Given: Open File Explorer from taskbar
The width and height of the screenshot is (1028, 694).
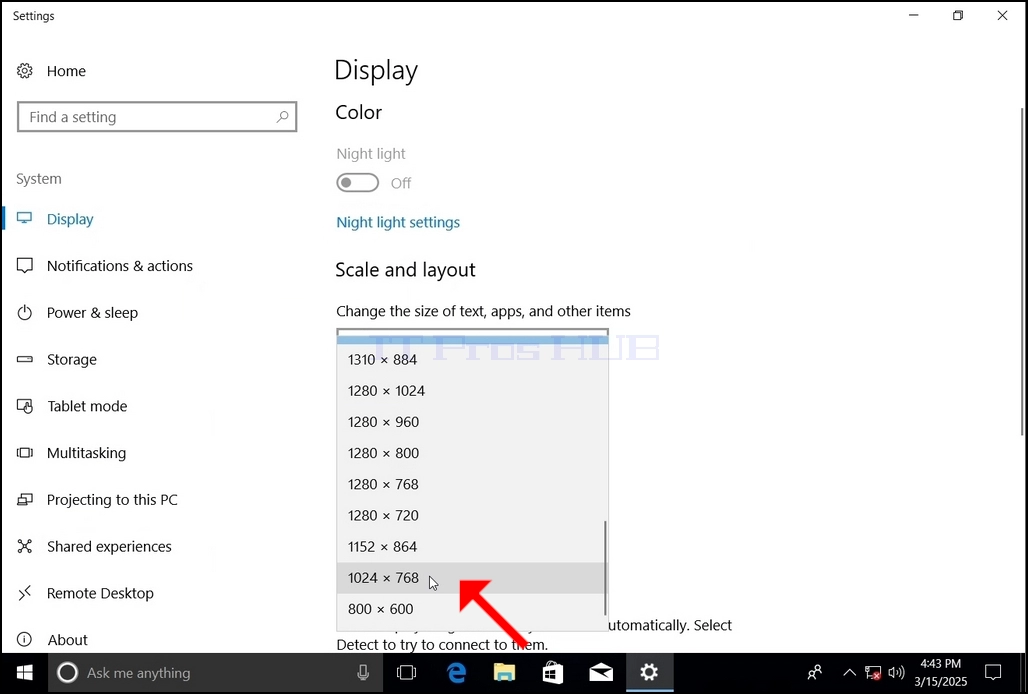Looking at the screenshot, I should tap(504, 672).
